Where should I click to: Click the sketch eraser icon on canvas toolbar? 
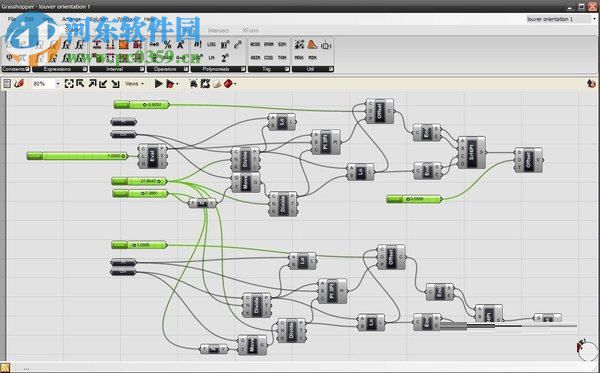coord(19,83)
